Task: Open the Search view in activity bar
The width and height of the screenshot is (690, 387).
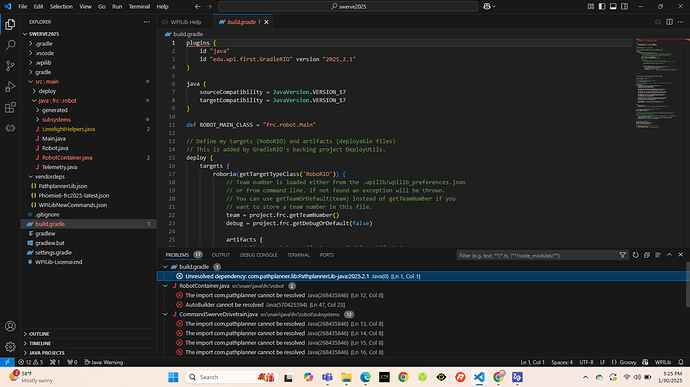Action: pyautogui.click(x=10, y=45)
